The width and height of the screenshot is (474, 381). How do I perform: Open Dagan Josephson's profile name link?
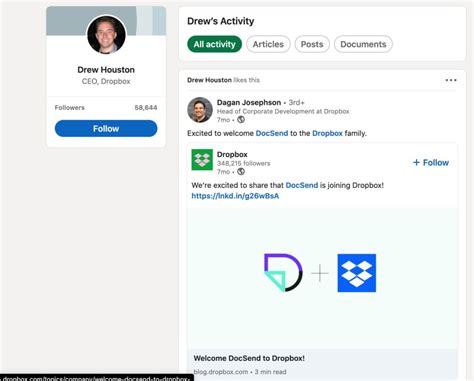tap(249, 102)
